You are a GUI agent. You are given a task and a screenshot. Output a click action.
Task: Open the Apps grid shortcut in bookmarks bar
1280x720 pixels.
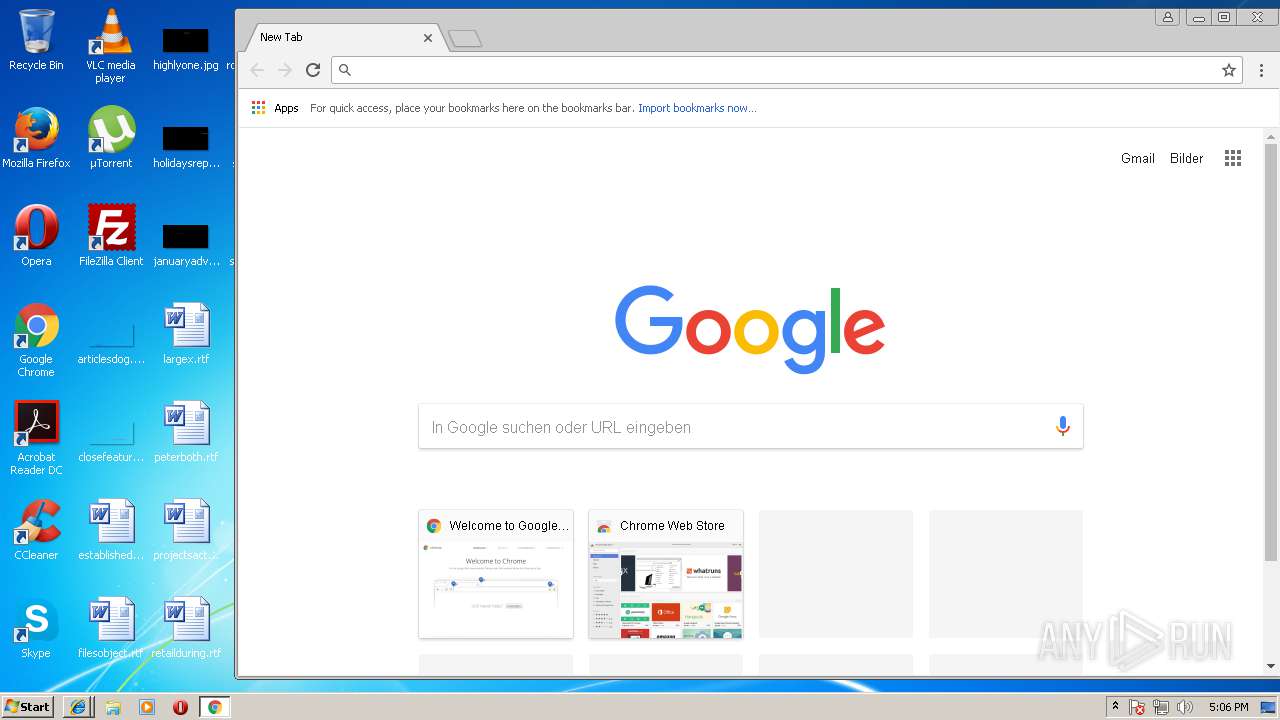[x=275, y=108]
